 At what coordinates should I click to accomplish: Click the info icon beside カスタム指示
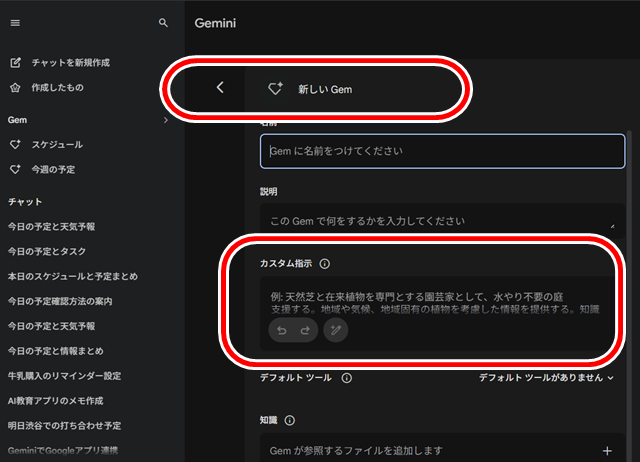tap(324, 264)
